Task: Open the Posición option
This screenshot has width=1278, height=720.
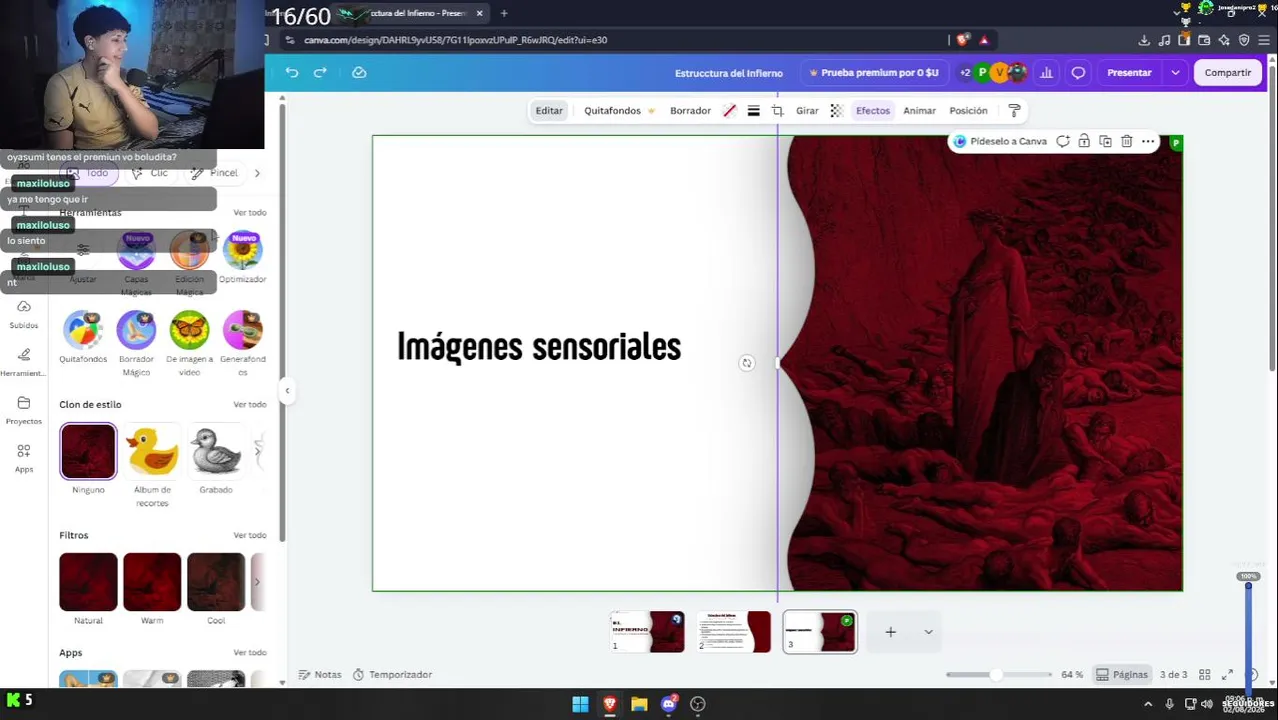Action: point(968,111)
